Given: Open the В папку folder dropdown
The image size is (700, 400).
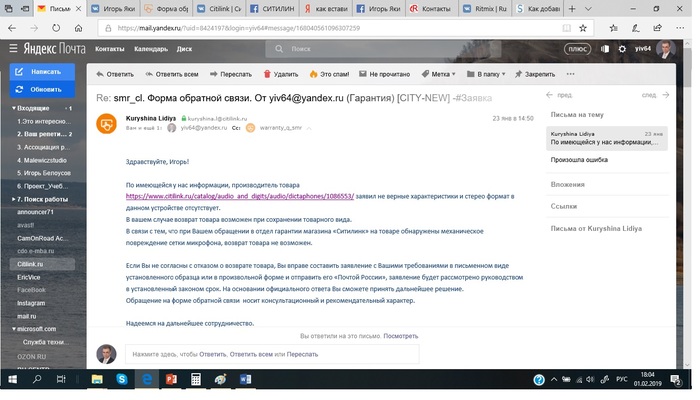Looking at the screenshot, I should 488,74.
